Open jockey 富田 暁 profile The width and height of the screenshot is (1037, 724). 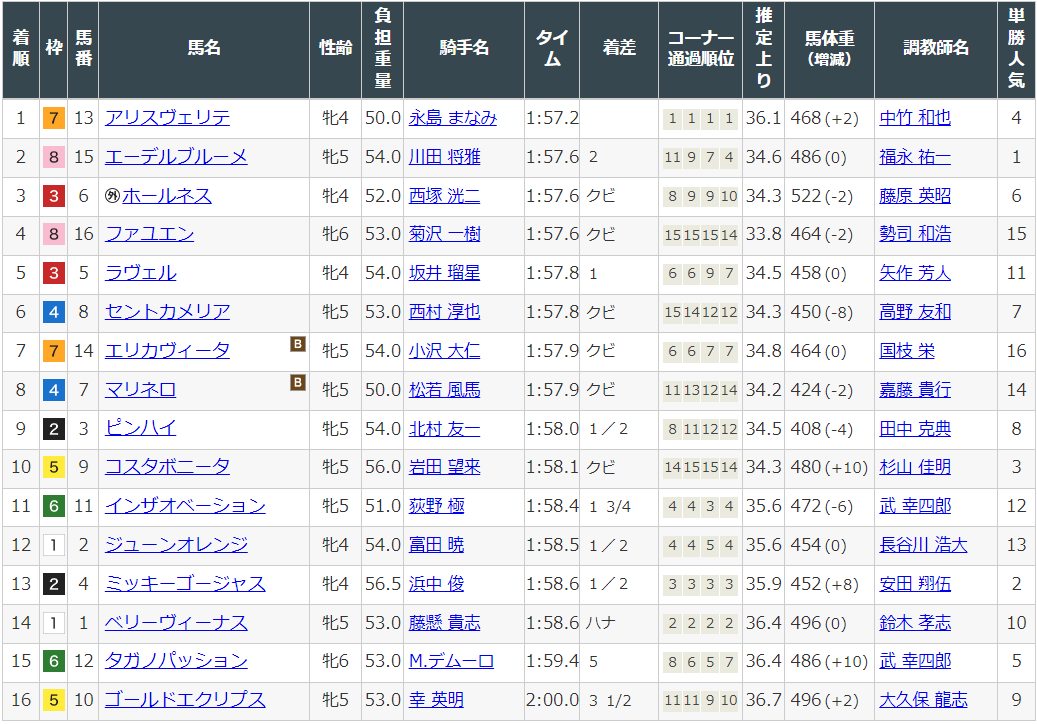click(436, 545)
